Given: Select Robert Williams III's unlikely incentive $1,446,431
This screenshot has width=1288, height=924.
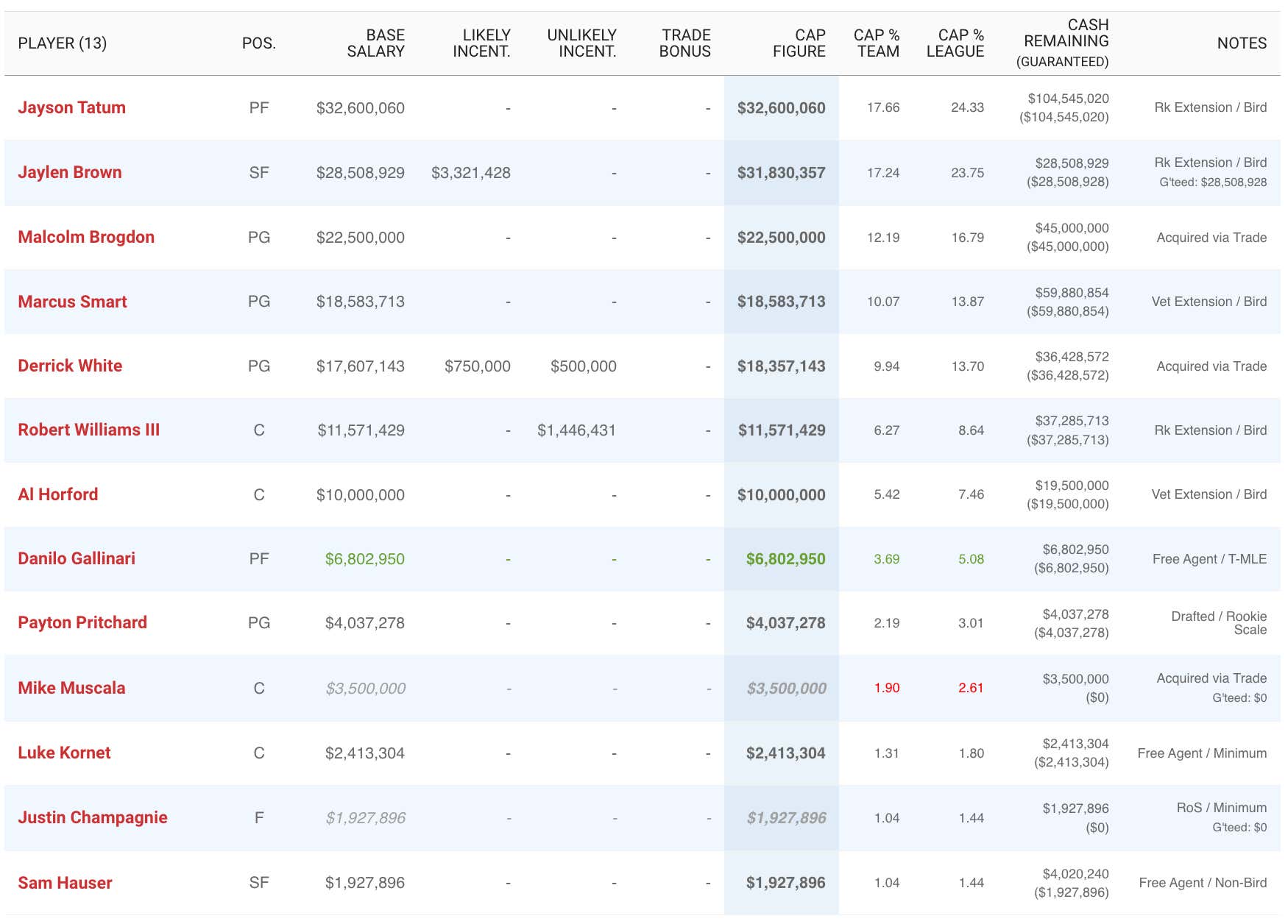Looking at the screenshot, I should click(x=576, y=430).
